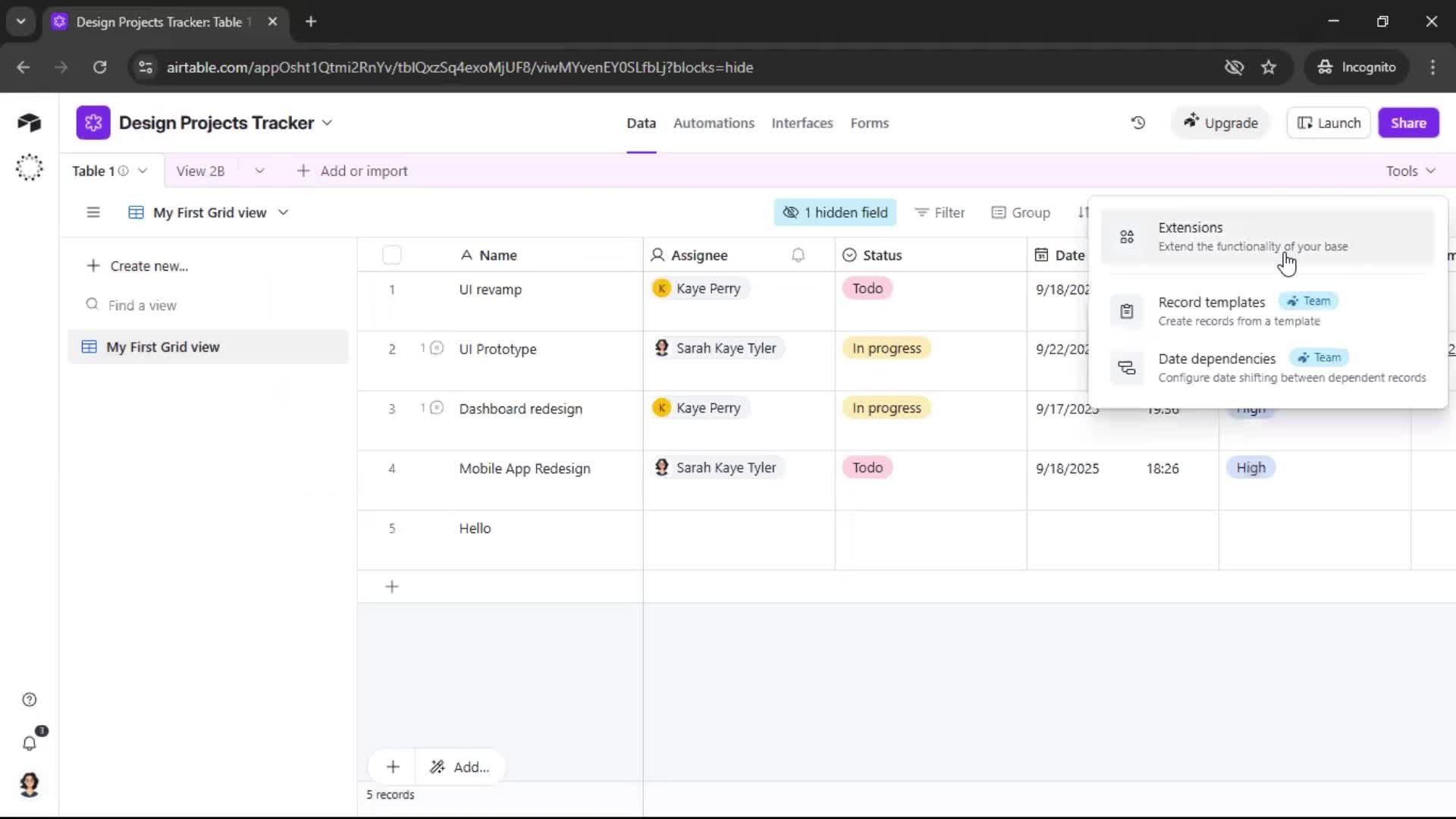Viewport: 1456px width, 819px height.
Task: Expand the Design Projects Tracker base menu
Action: coord(327,123)
